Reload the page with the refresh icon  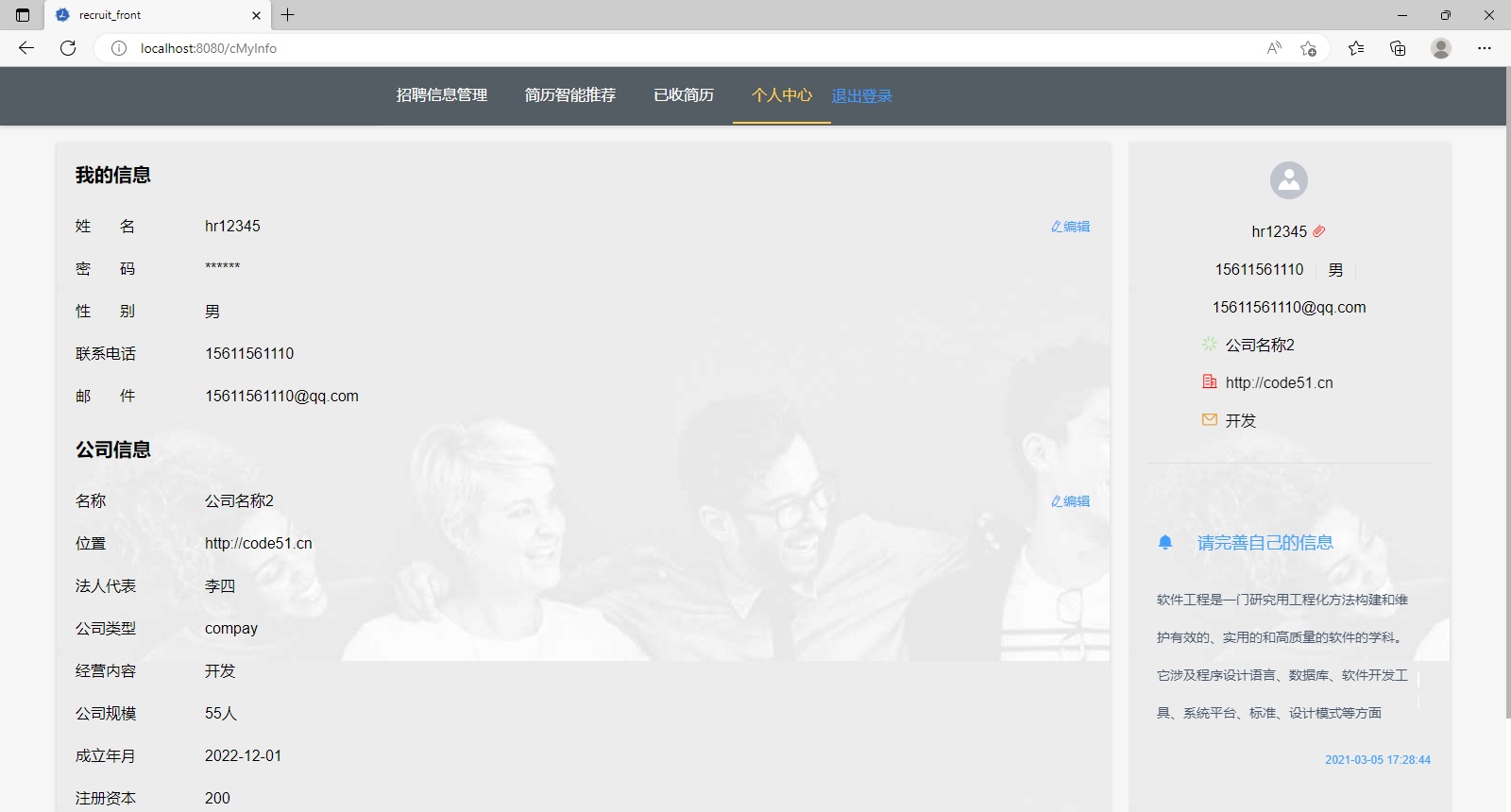click(x=68, y=48)
